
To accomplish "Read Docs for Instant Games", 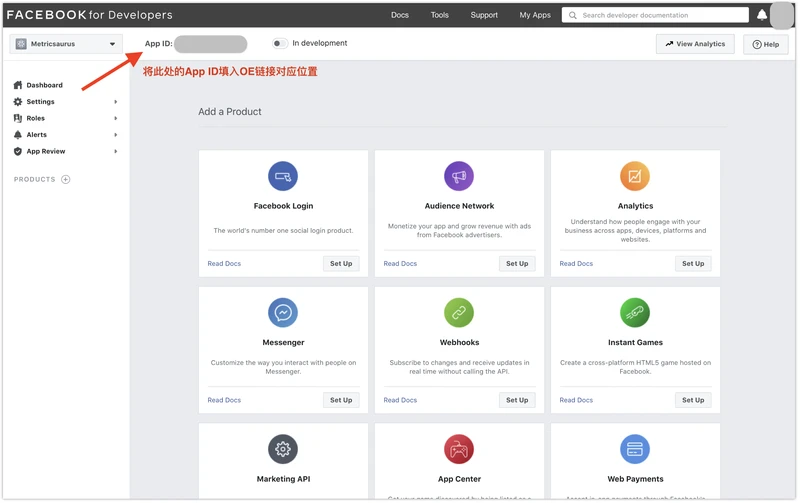I will pos(577,400).
